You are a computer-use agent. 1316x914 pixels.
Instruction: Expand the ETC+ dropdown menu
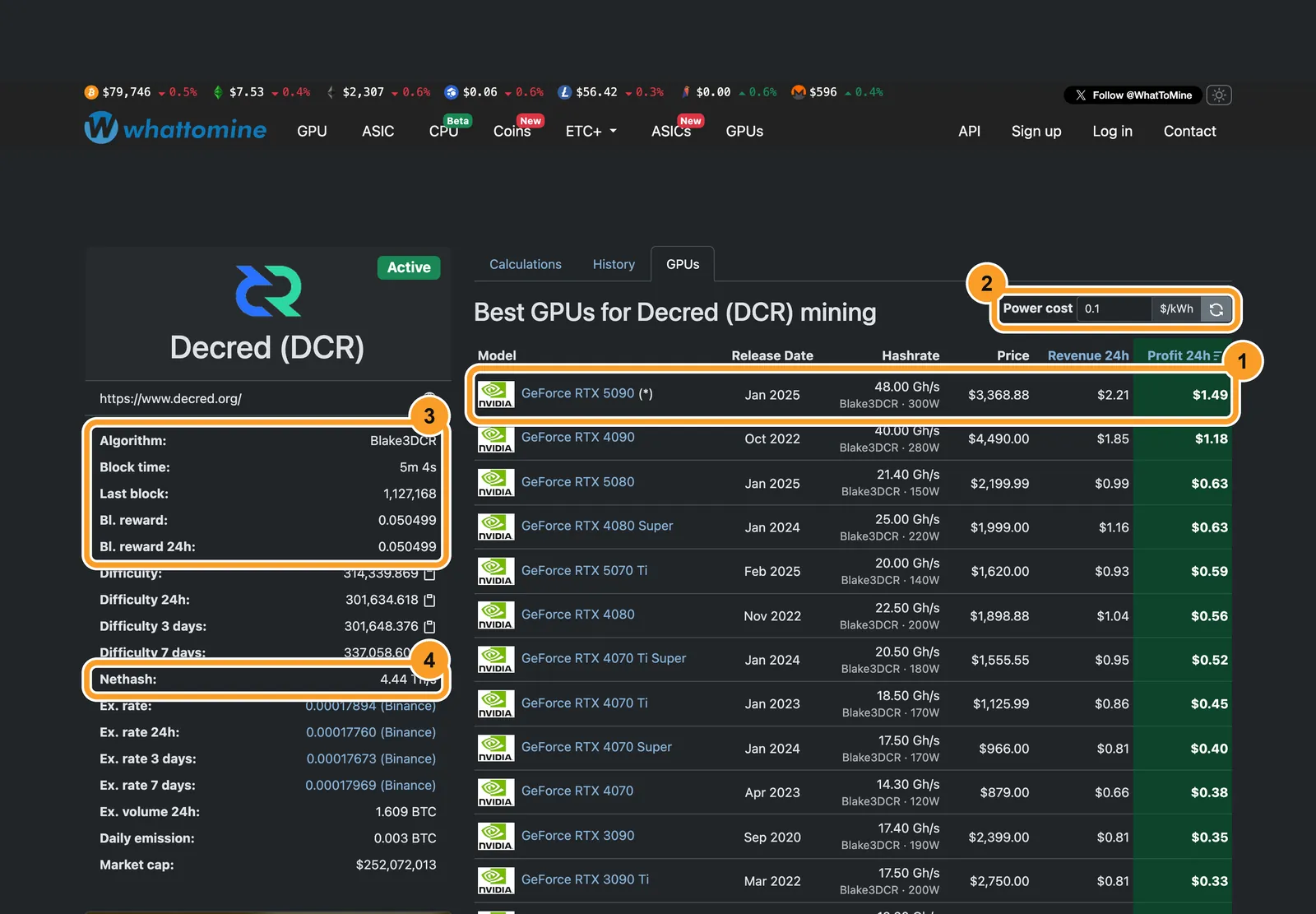pos(591,131)
